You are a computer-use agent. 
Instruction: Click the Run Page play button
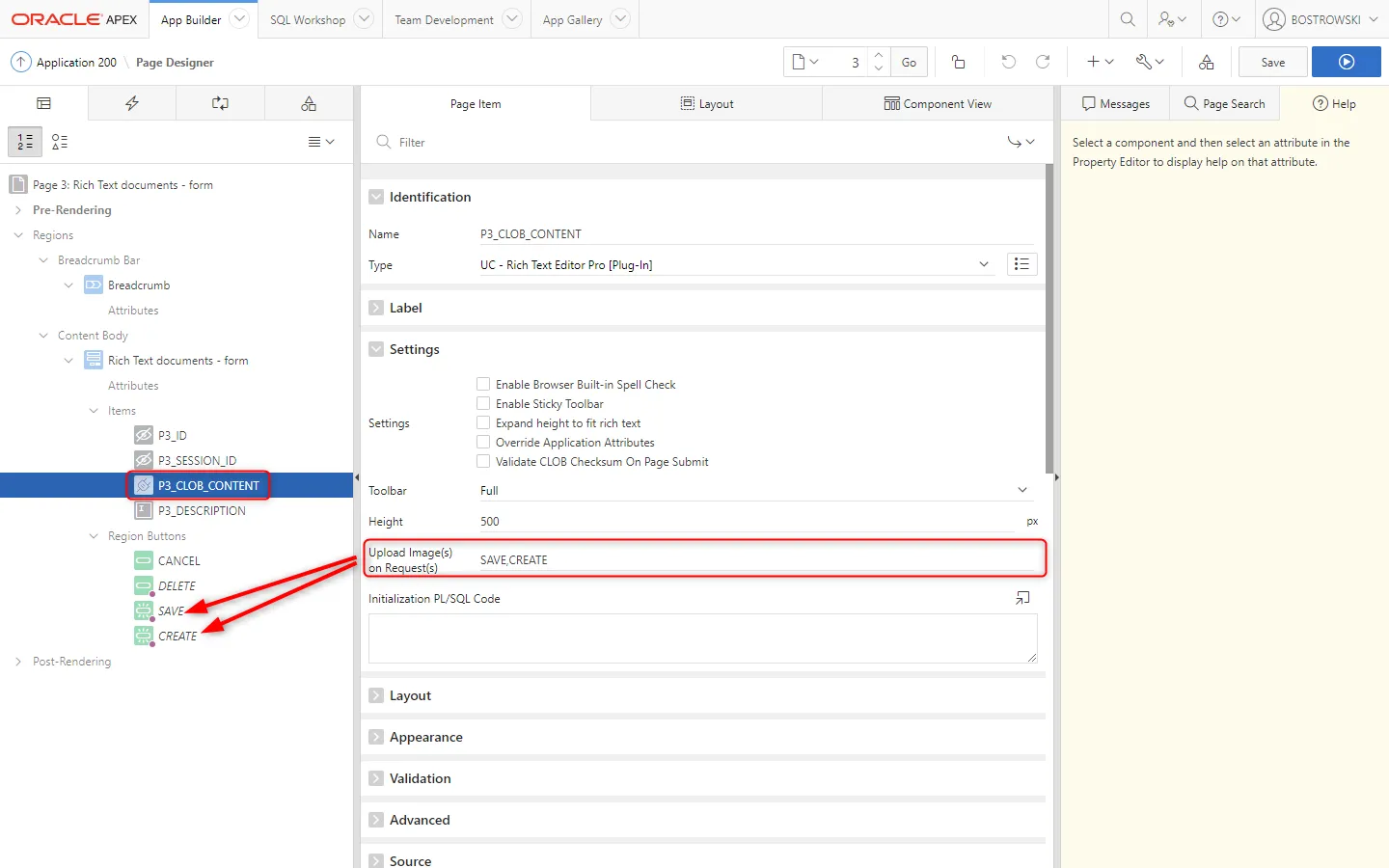(1346, 62)
